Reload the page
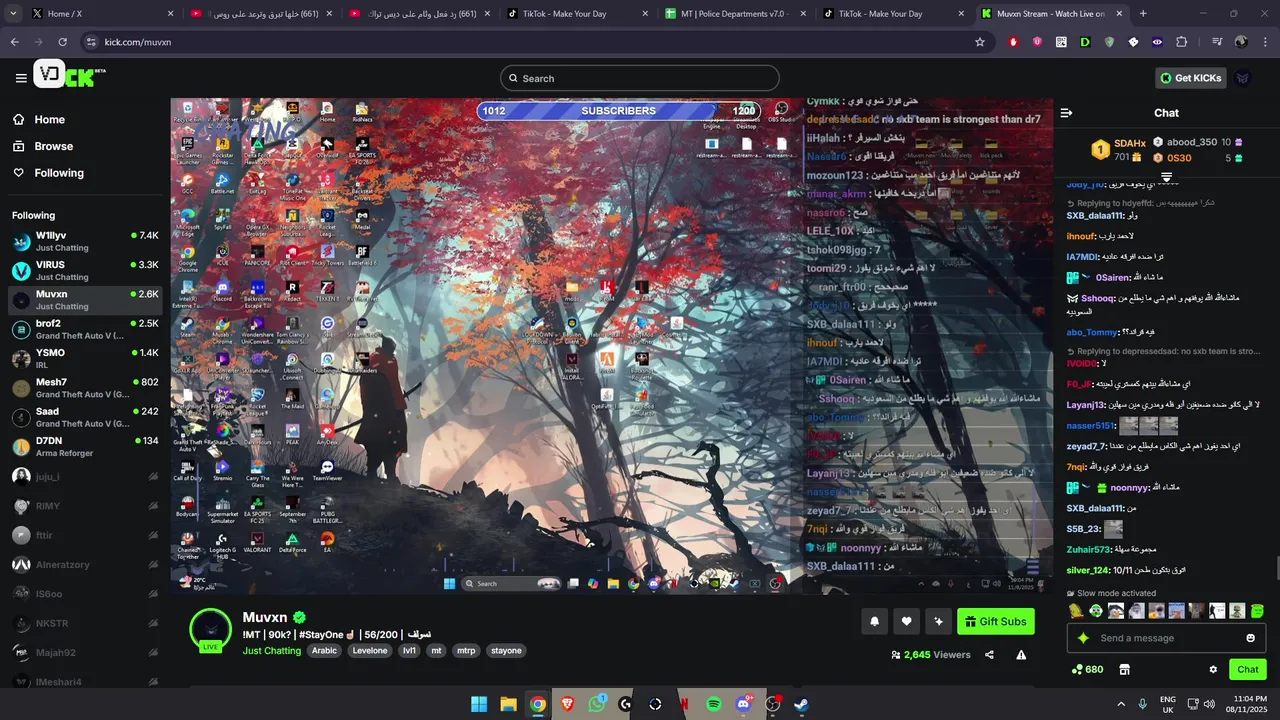 [x=62, y=42]
